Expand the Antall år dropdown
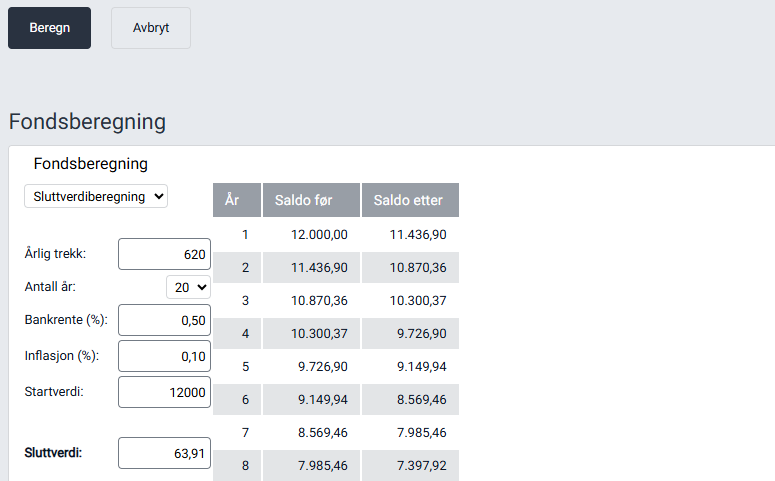Viewport: 775px width, 481px height. [x=188, y=287]
